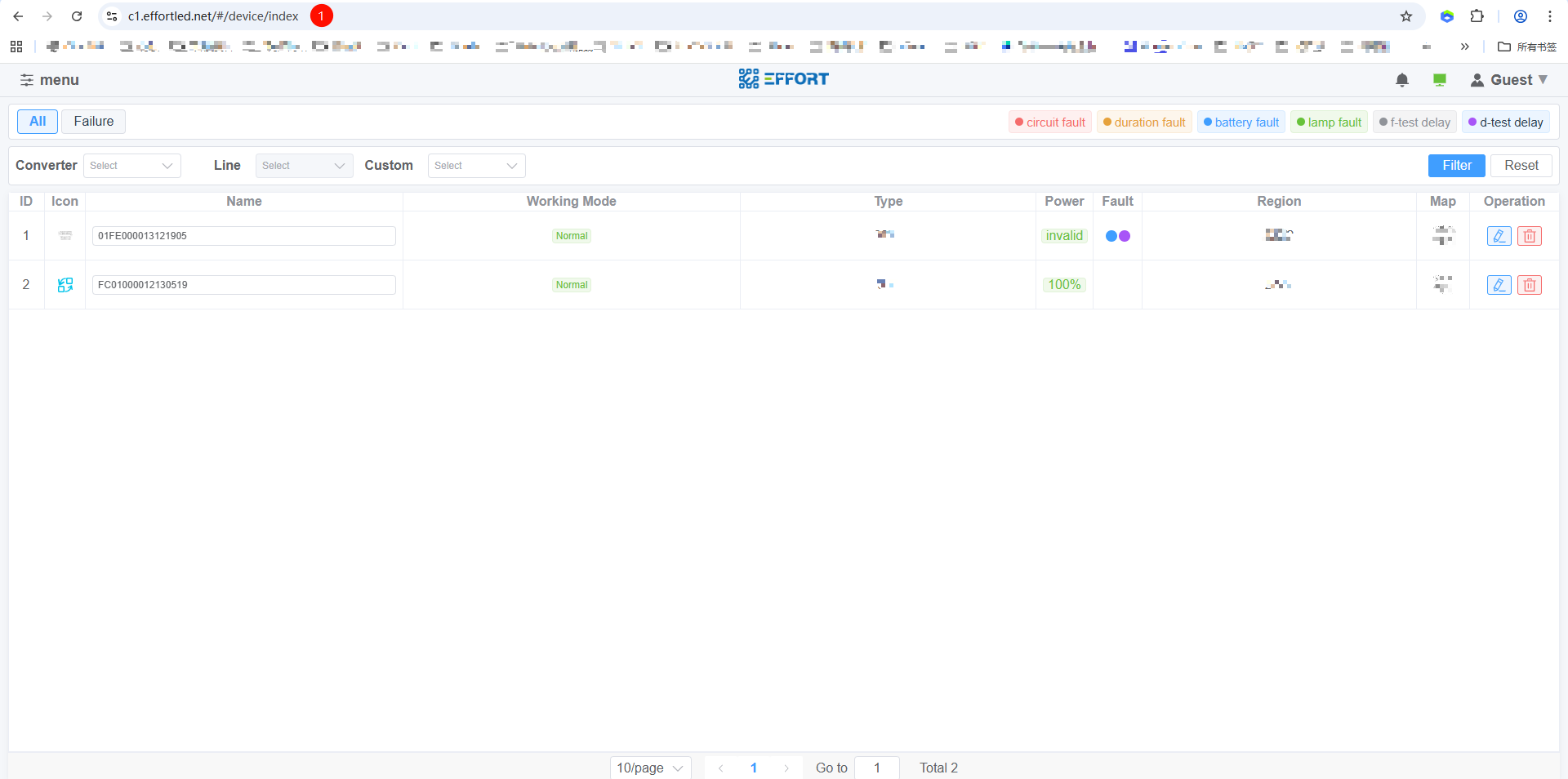Image resolution: width=1568 pixels, height=779 pixels.
Task: Click the Go to page number field
Action: [876, 768]
